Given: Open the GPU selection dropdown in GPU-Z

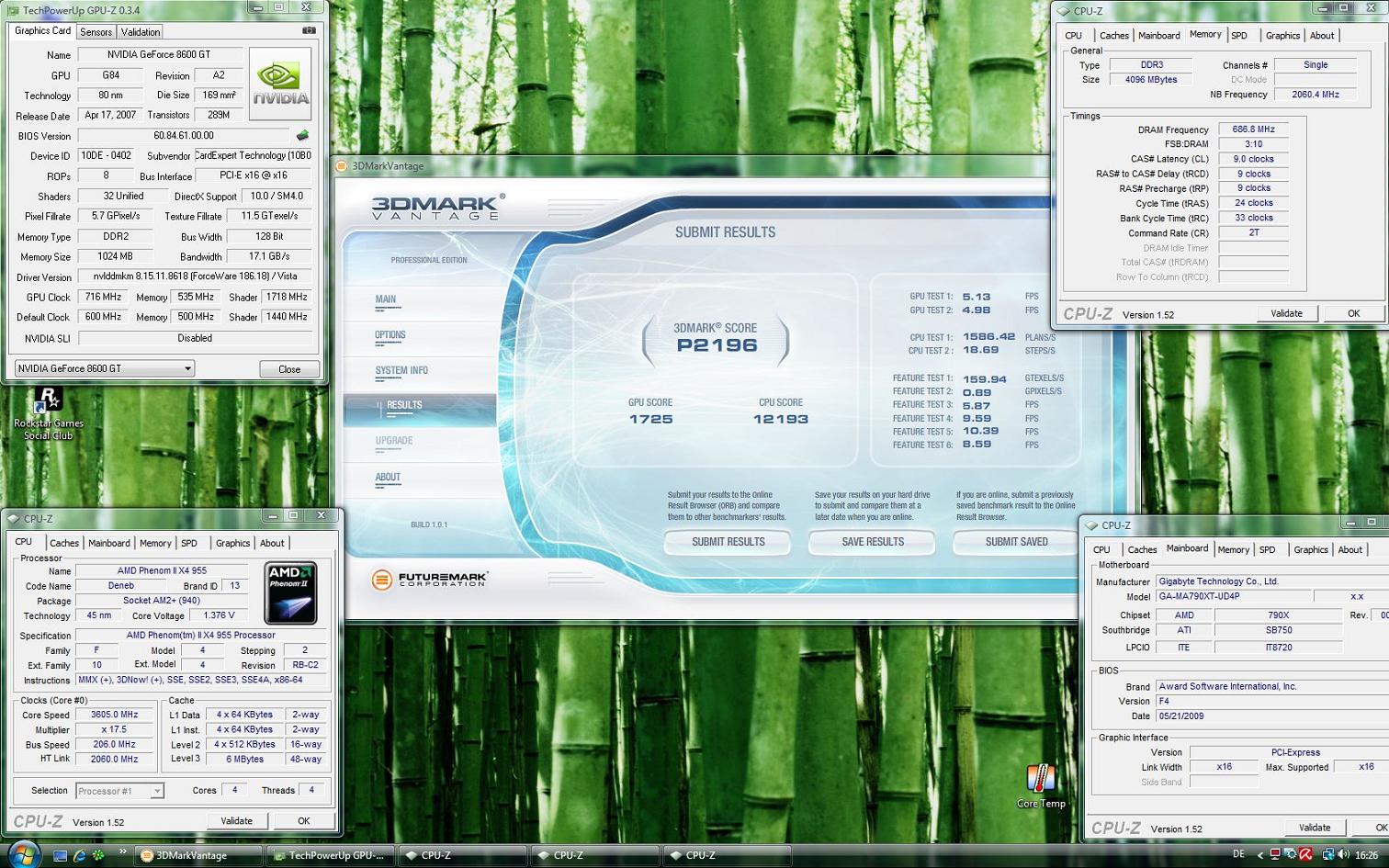Looking at the screenshot, I should pos(105,368).
